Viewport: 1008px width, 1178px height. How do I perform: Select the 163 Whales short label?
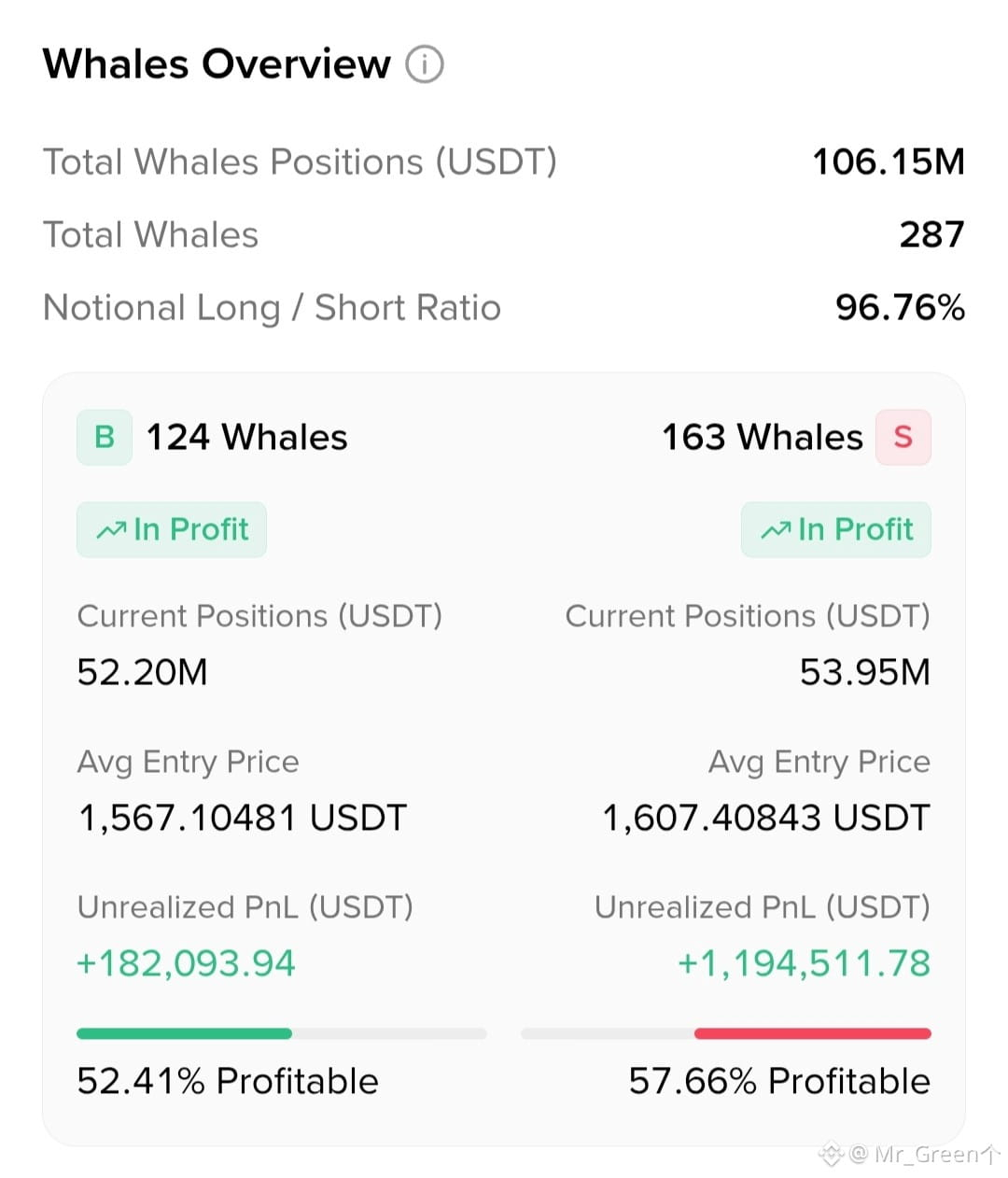(763, 437)
